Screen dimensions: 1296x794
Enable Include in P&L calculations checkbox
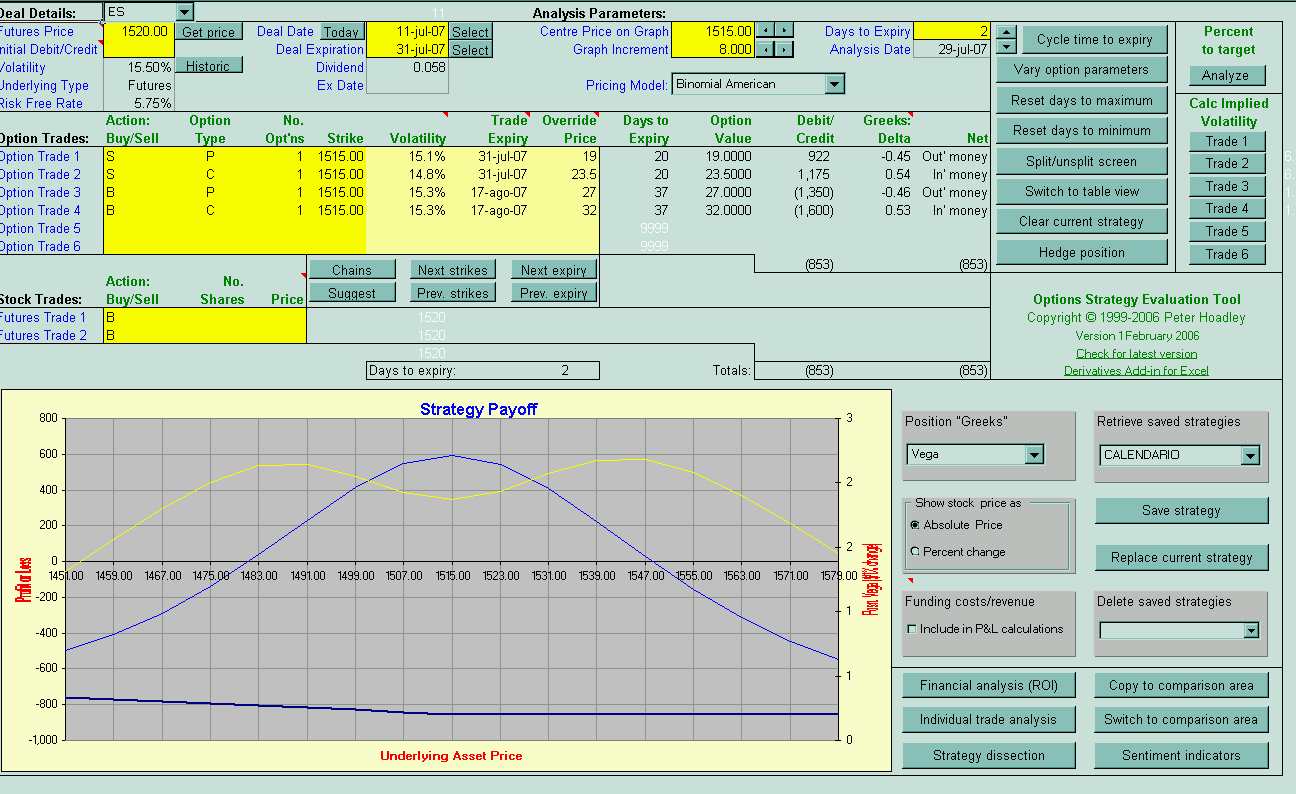tap(911, 629)
